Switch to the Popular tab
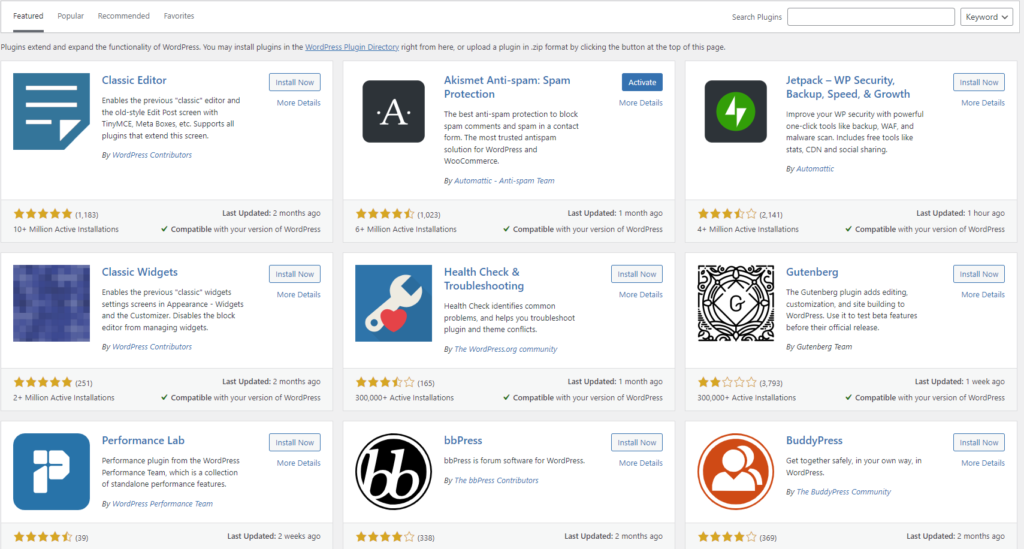 (x=71, y=16)
